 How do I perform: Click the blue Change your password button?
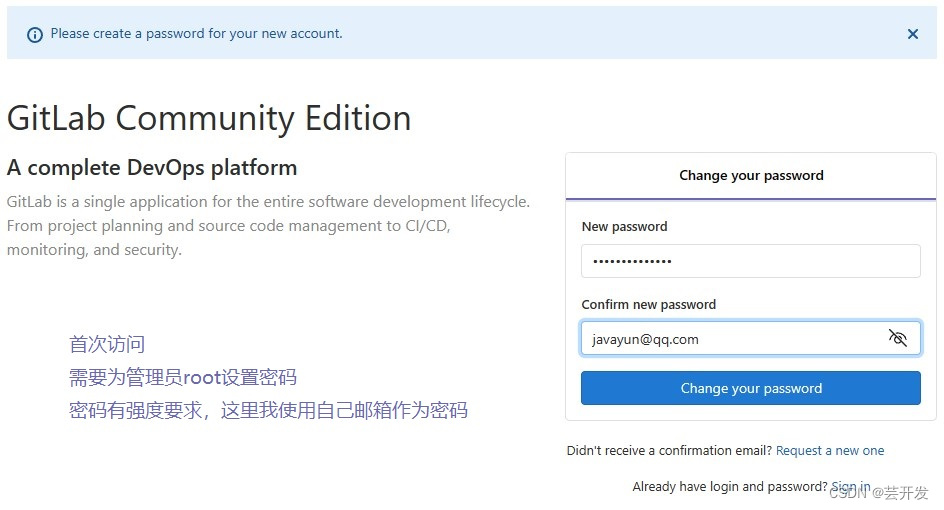pos(751,388)
